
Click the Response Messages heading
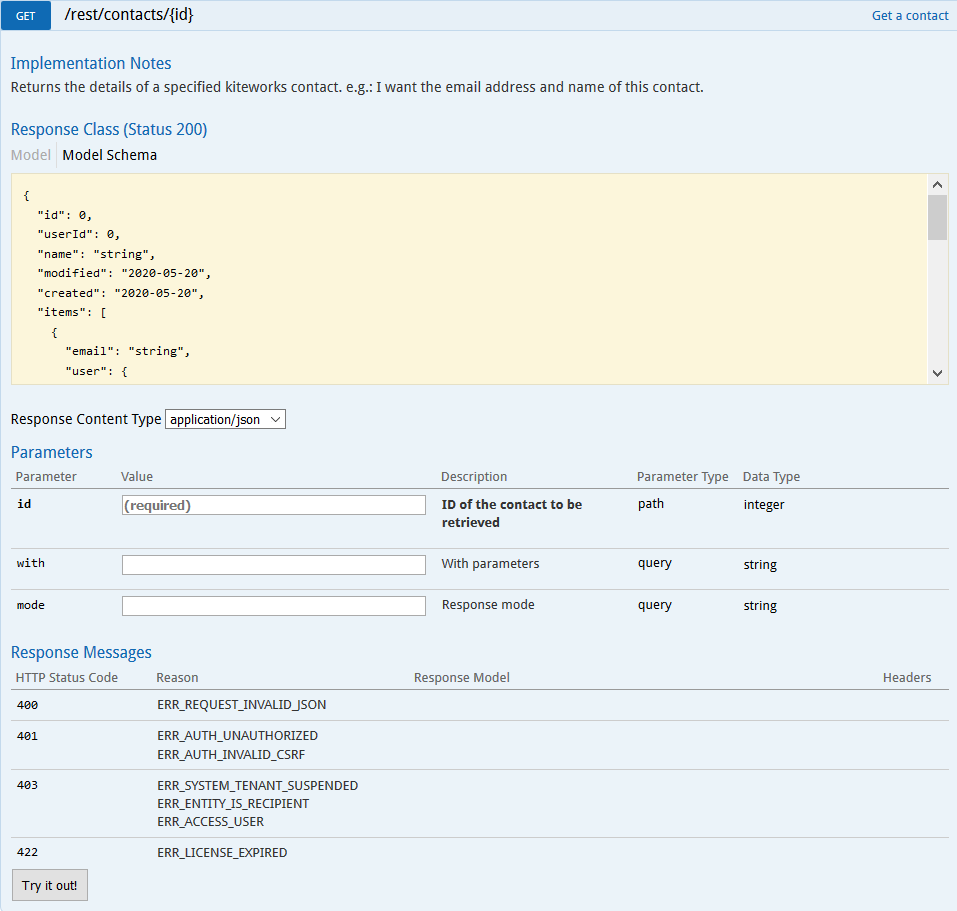pos(81,652)
